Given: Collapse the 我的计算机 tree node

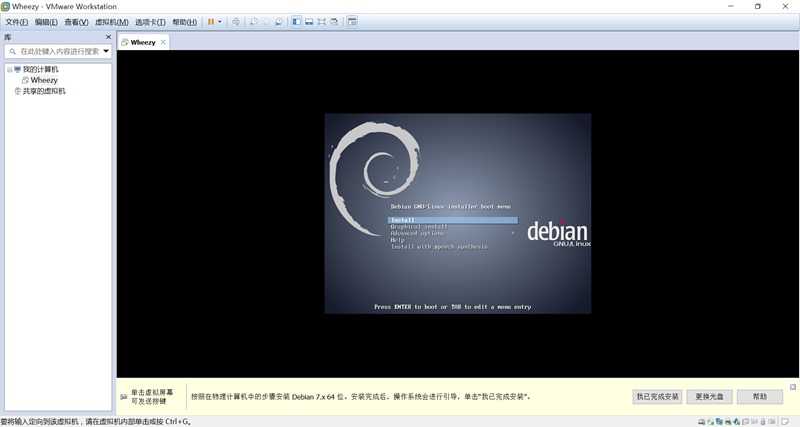Looking at the screenshot, I should pos(9,69).
